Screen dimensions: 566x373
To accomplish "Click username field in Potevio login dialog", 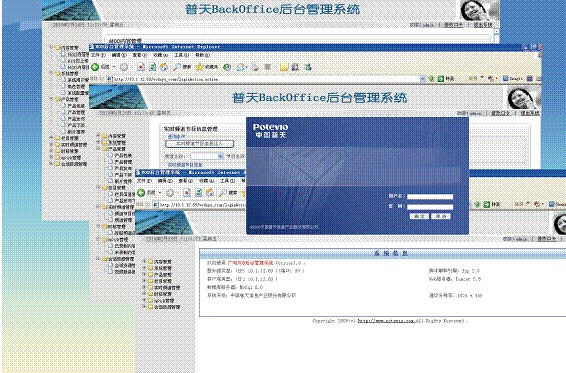I will [x=430, y=197].
